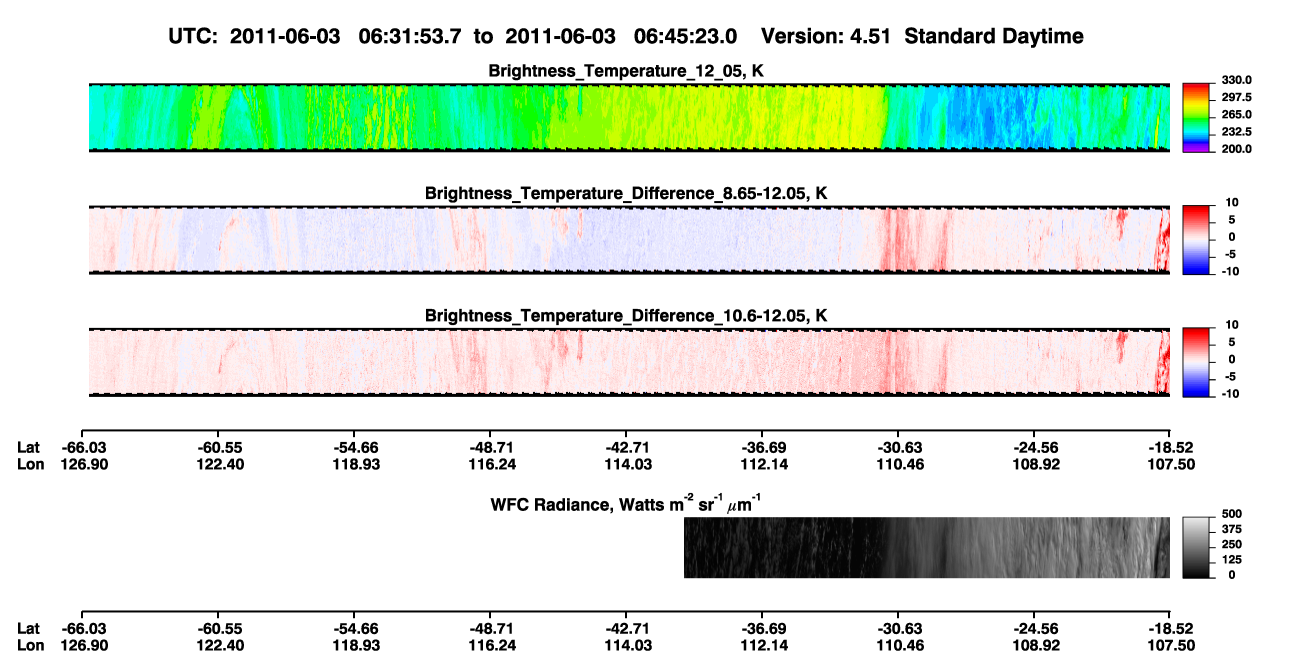Click latitude -18.52 on the axis below WFC Radiance
The image size is (1300, 667).
click(1171, 628)
